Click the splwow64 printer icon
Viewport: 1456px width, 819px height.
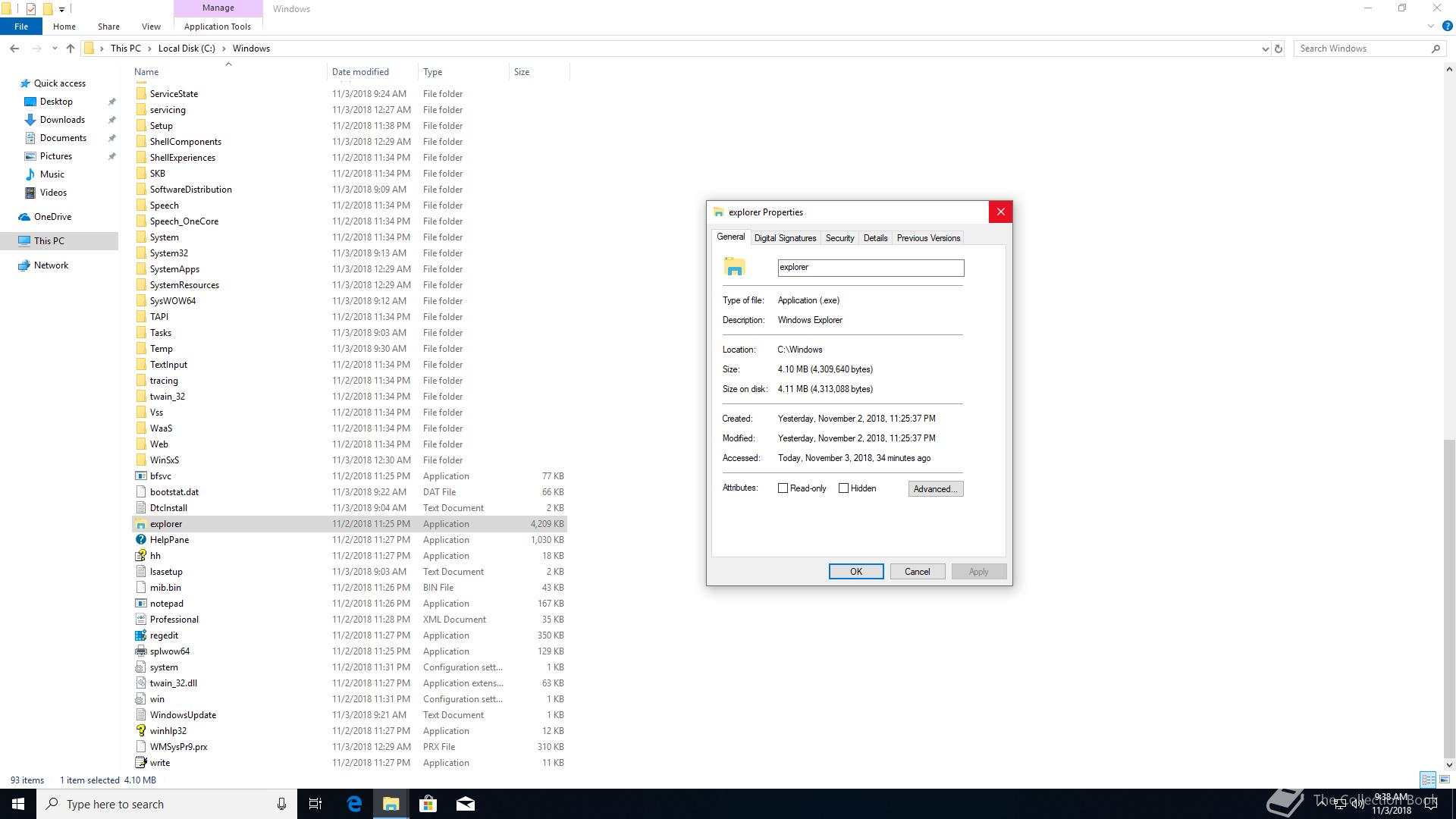(x=140, y=651)
